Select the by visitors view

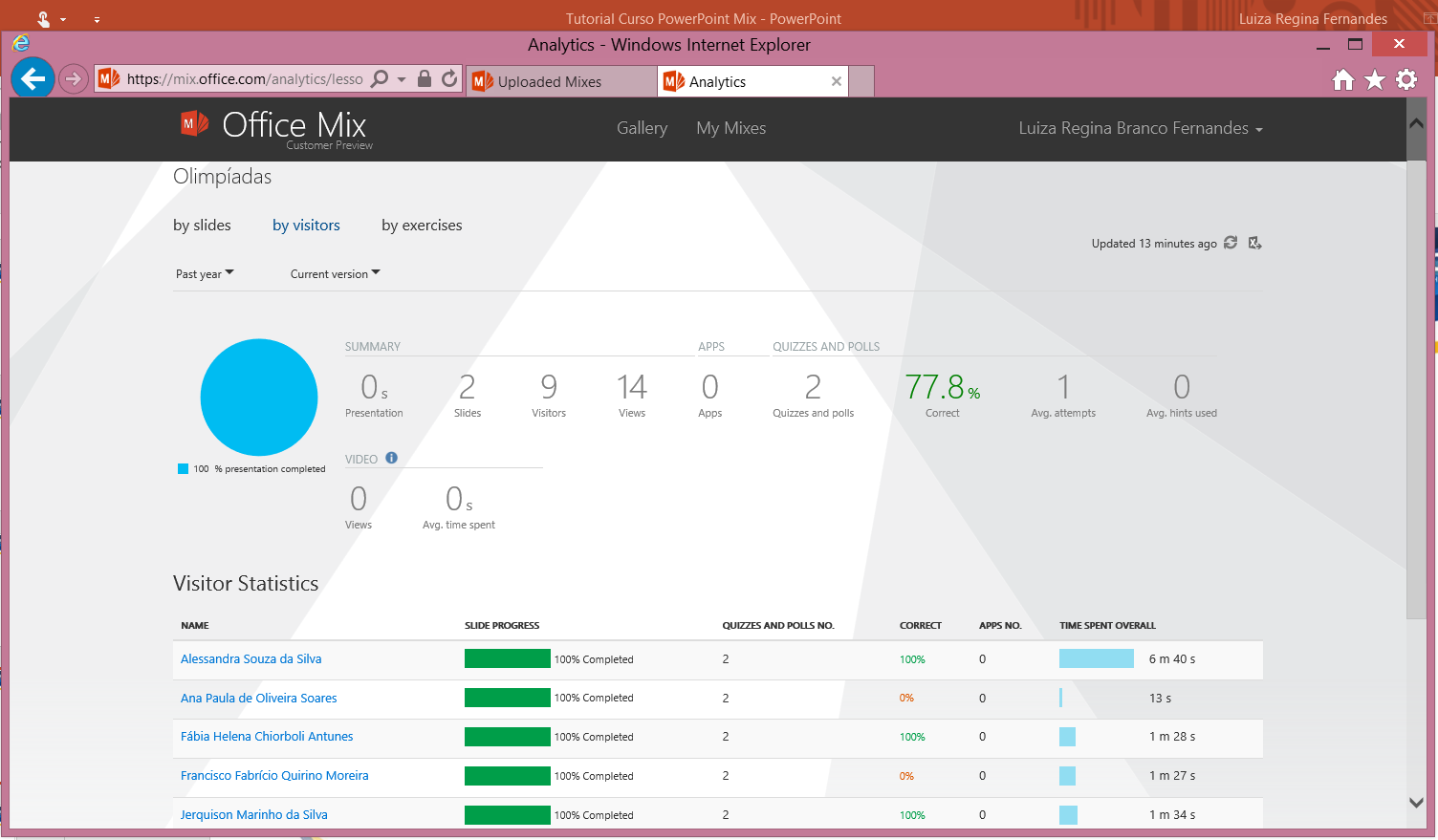(306, 226)
